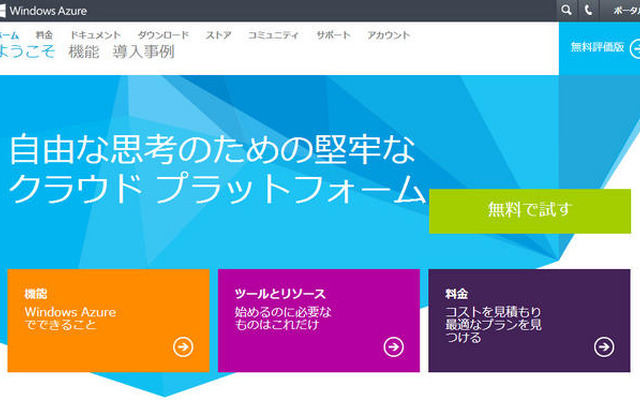The width and height of the screenshot is (640, 400).
Task: Click arrow icon beside 無料評価版
Action: tap(635, 49)
